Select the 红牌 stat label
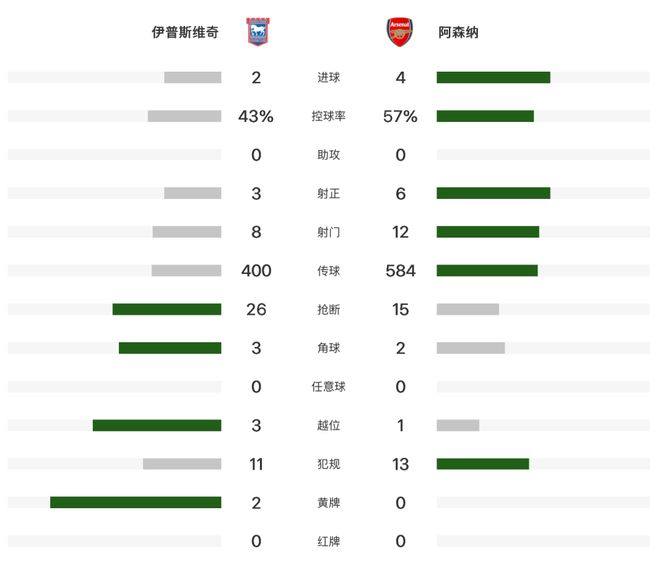The width and height of the screenshot is (660, 575). (328, 541)
